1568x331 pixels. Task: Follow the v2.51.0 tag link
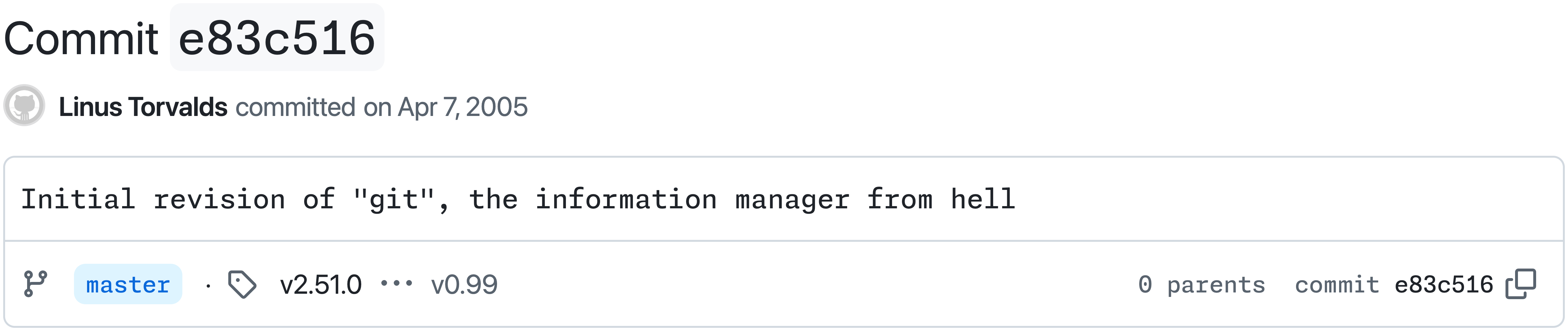(321, 284)
